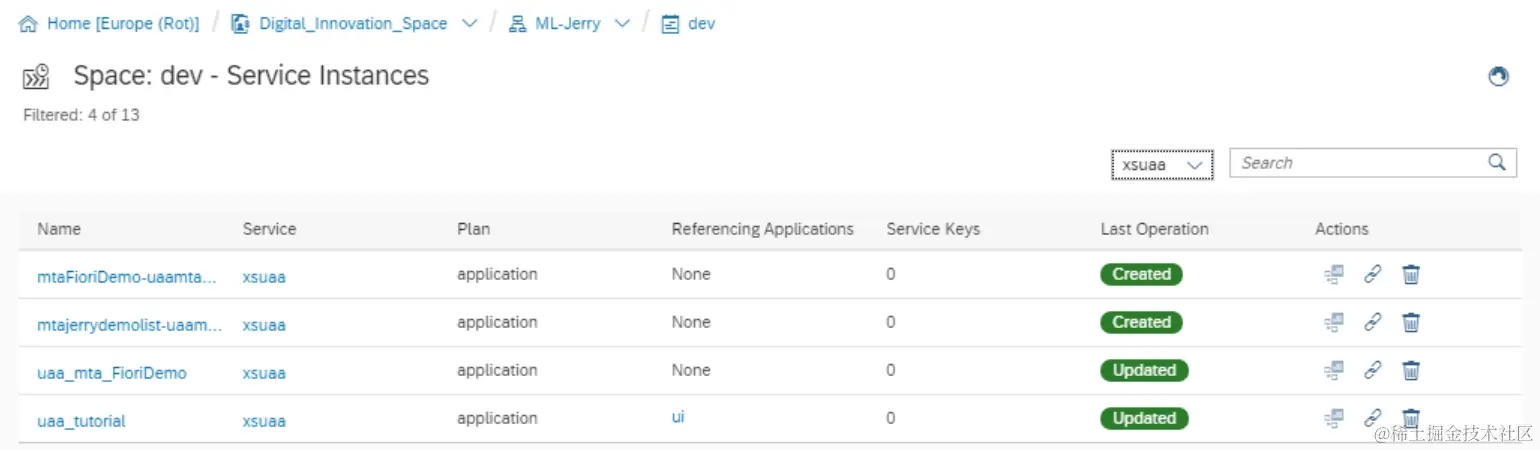
Task: Open the xsuaa service filter dropdown
Action: pos(1162,164)
